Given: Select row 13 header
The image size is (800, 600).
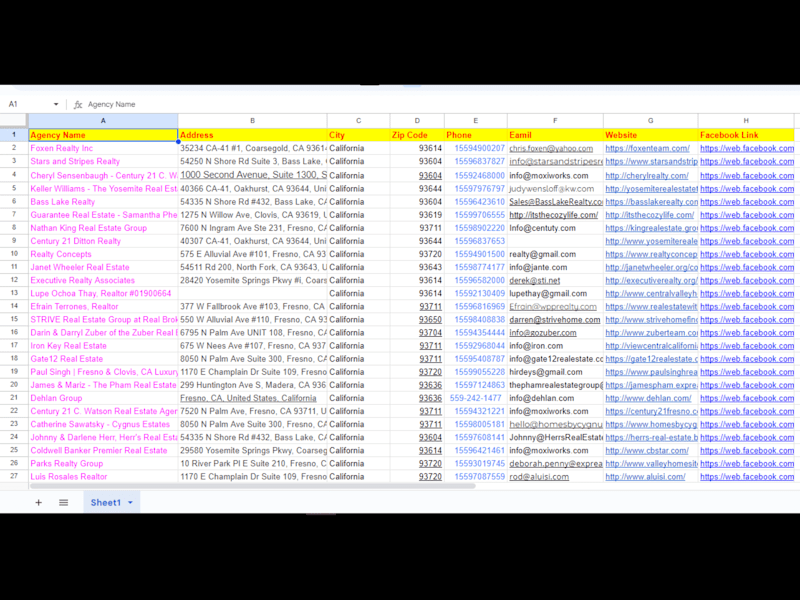Looking at the screenshot, I should (14, 293).
